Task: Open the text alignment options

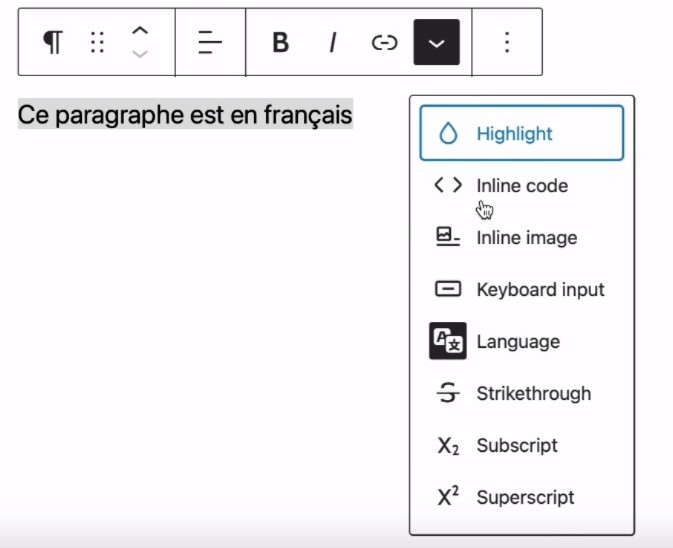Action: click(210, 42)
